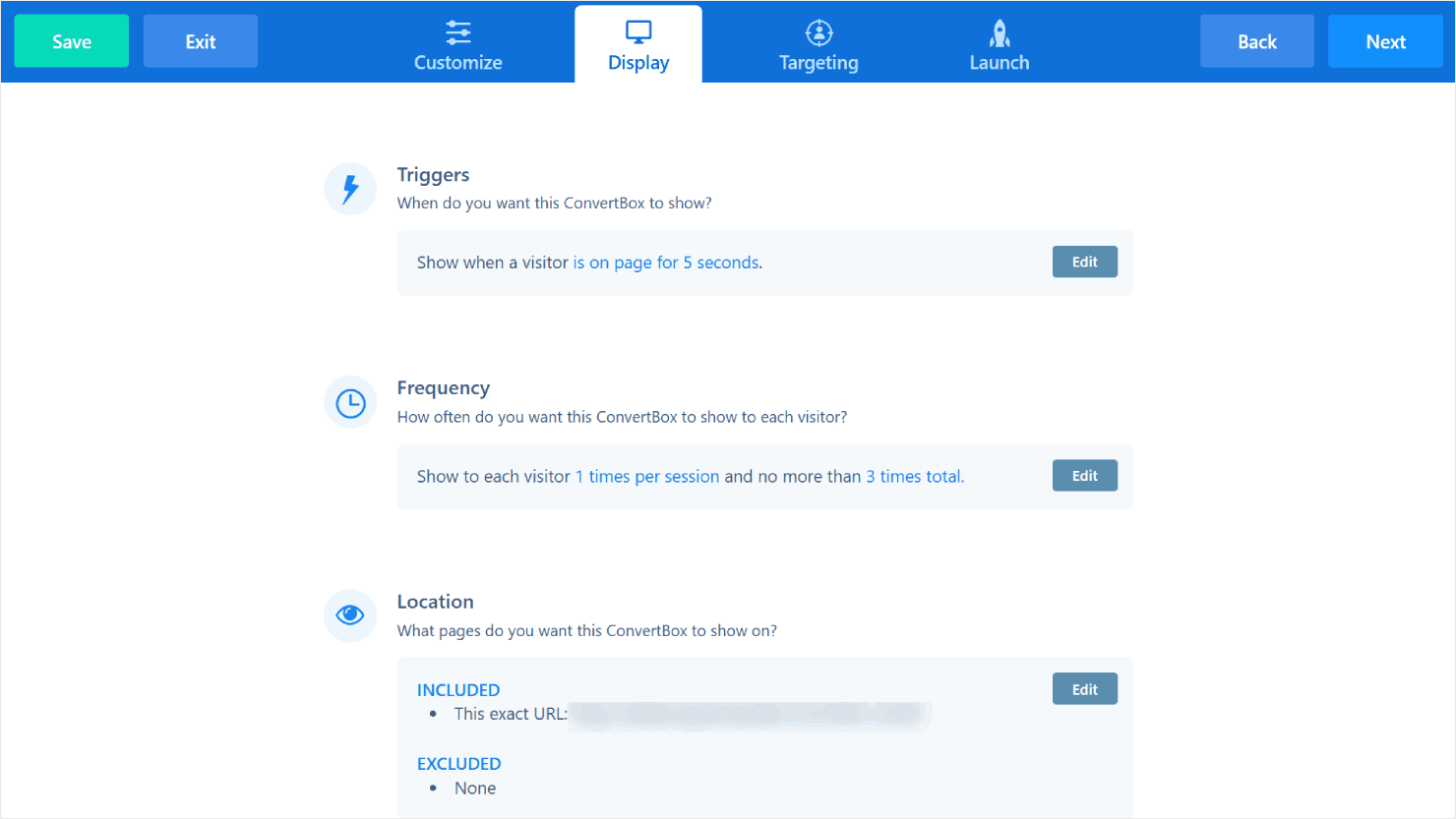The height and width of the screenshot is (819, 1456).
Task: Edit the Frequency setting
Action: pos(1084,476)
